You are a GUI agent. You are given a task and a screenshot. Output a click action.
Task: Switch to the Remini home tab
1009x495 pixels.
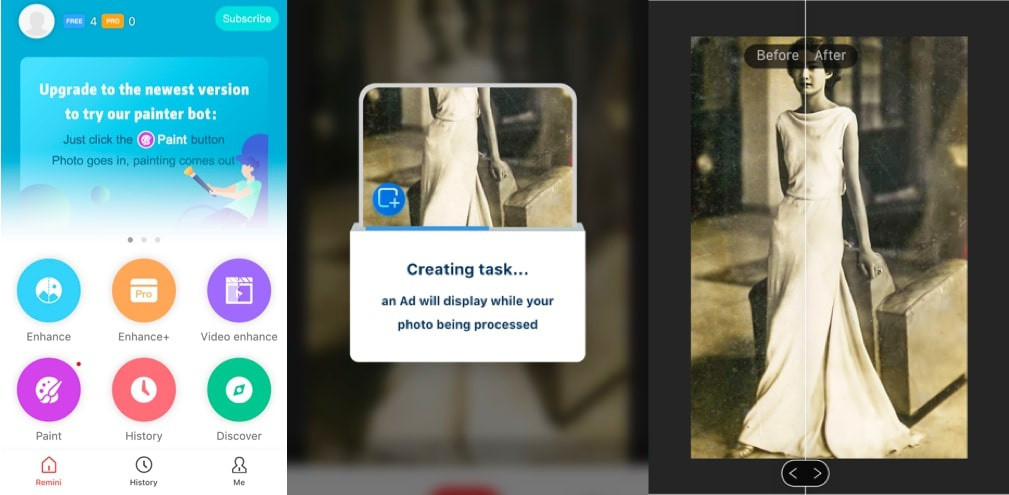pyautogui.click(x=48, y=471)
